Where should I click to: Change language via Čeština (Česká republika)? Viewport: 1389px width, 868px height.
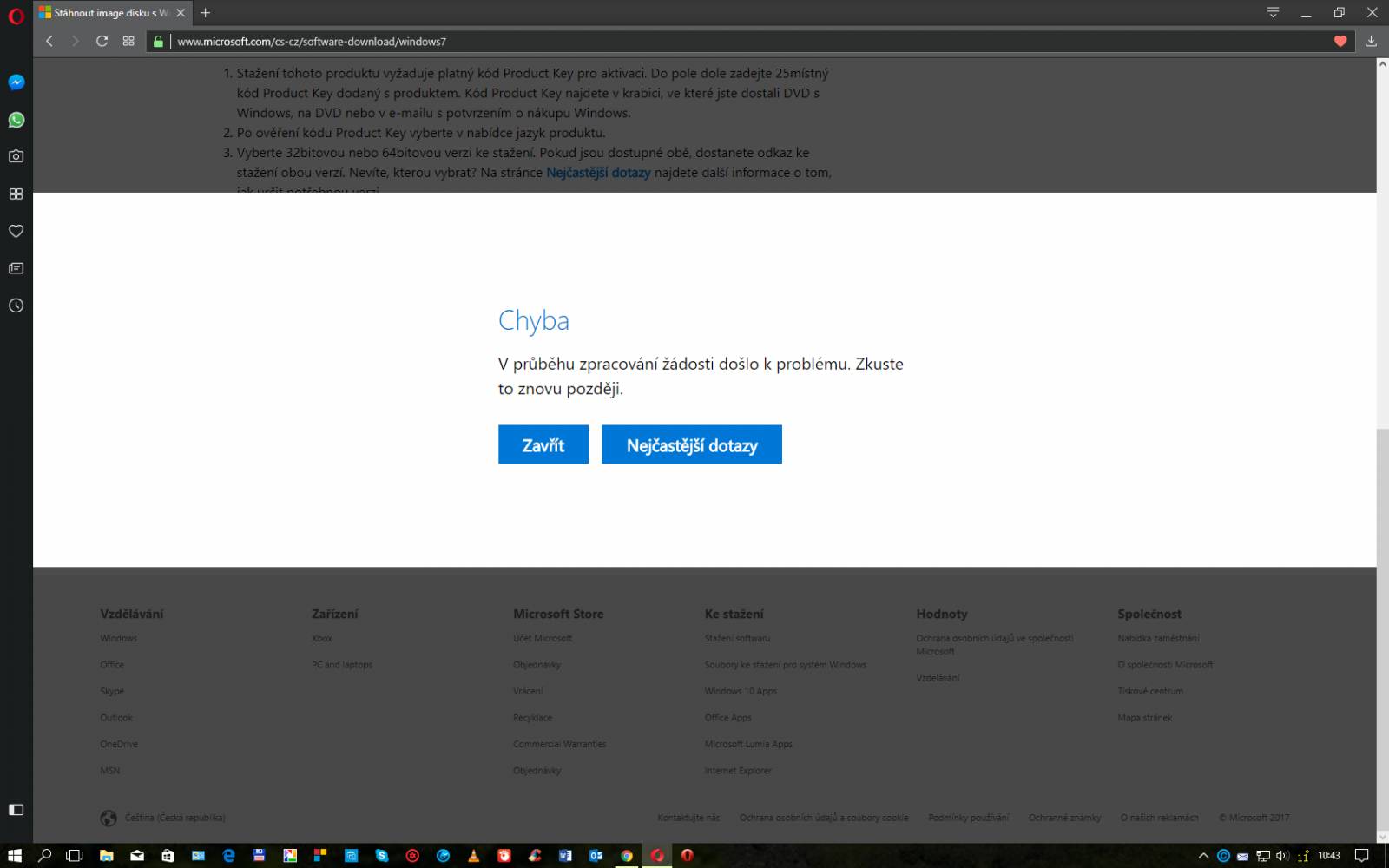click(162, 818)
